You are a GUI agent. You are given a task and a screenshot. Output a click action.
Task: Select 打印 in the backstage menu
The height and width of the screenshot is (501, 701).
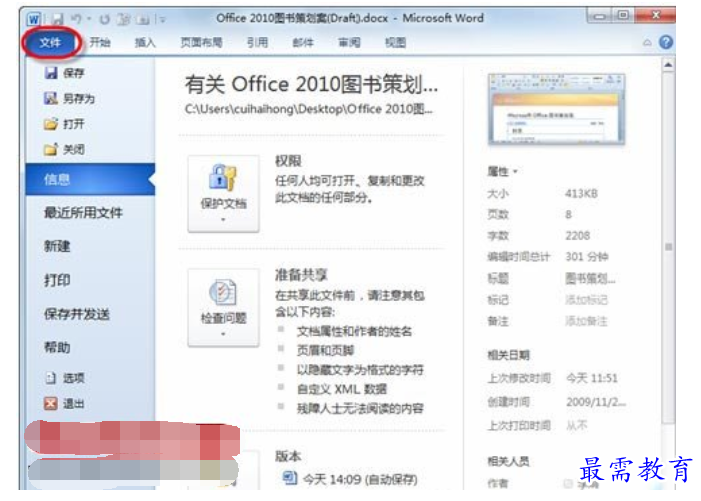[57, 280]
